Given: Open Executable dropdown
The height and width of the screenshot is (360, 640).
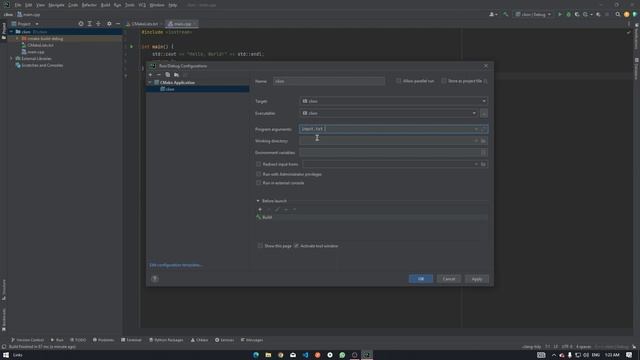Looking at the screenshot, I should click(x=389, y=113).
